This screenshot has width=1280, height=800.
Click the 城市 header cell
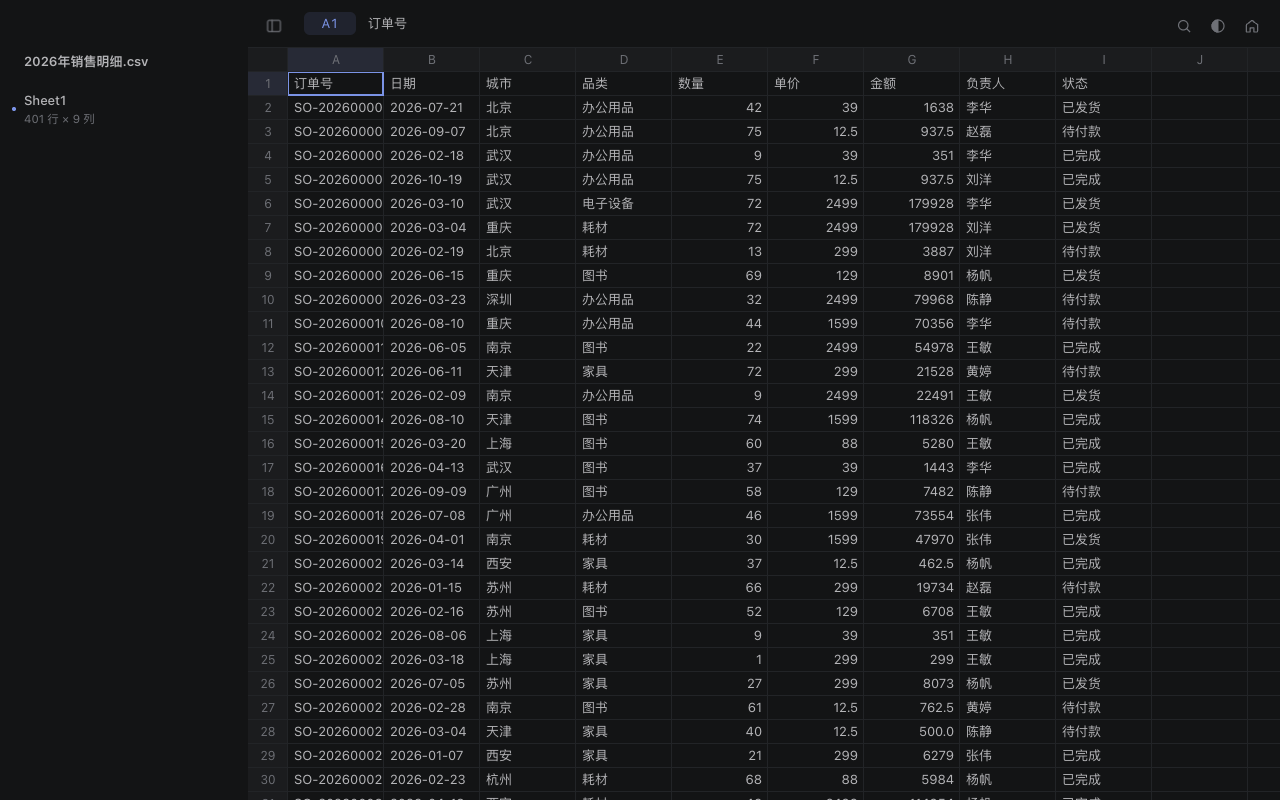pyautogui.click(x=528, y=84)
